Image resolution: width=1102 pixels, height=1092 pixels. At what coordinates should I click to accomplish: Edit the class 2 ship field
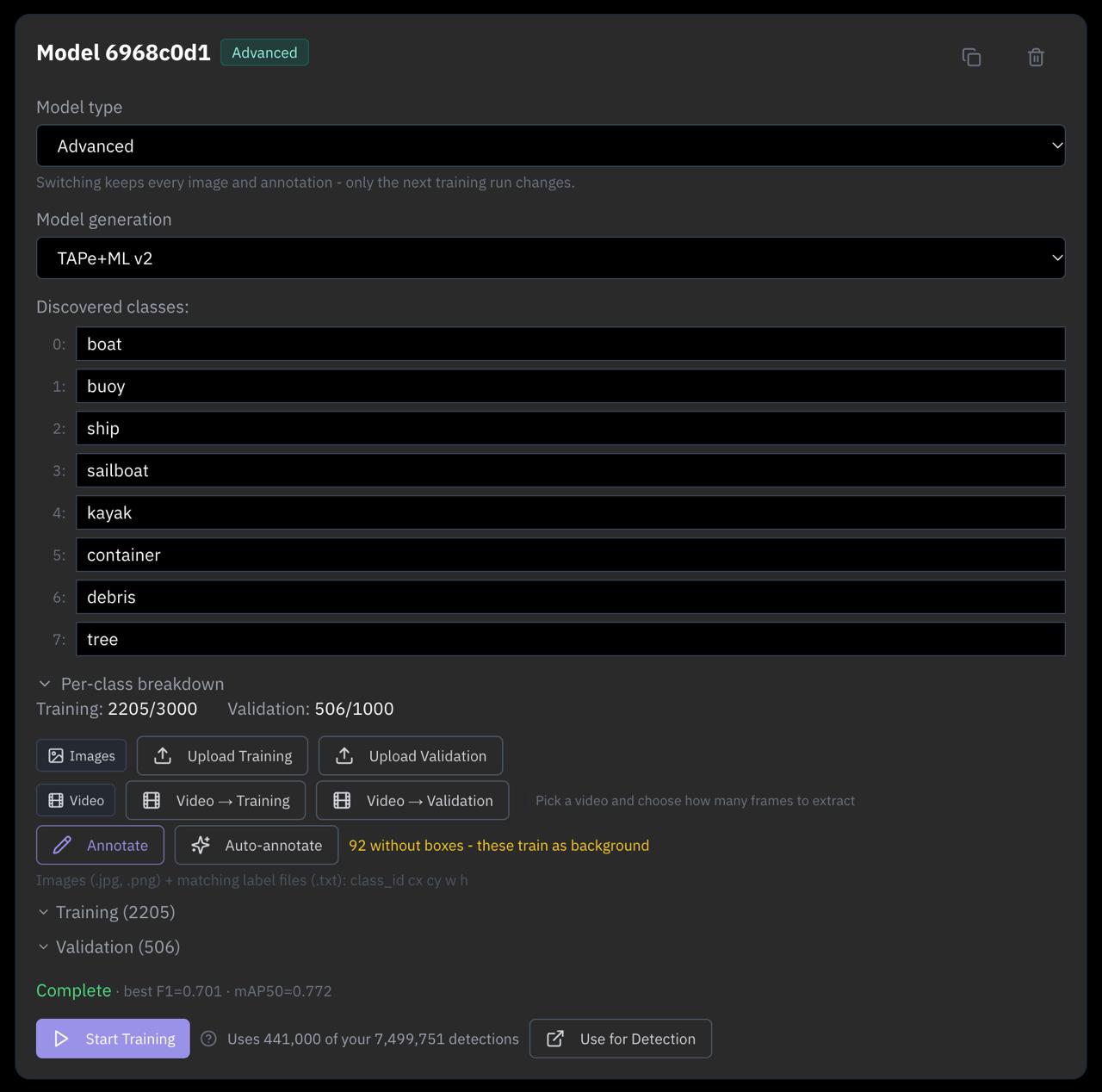(x=571, y=428)
